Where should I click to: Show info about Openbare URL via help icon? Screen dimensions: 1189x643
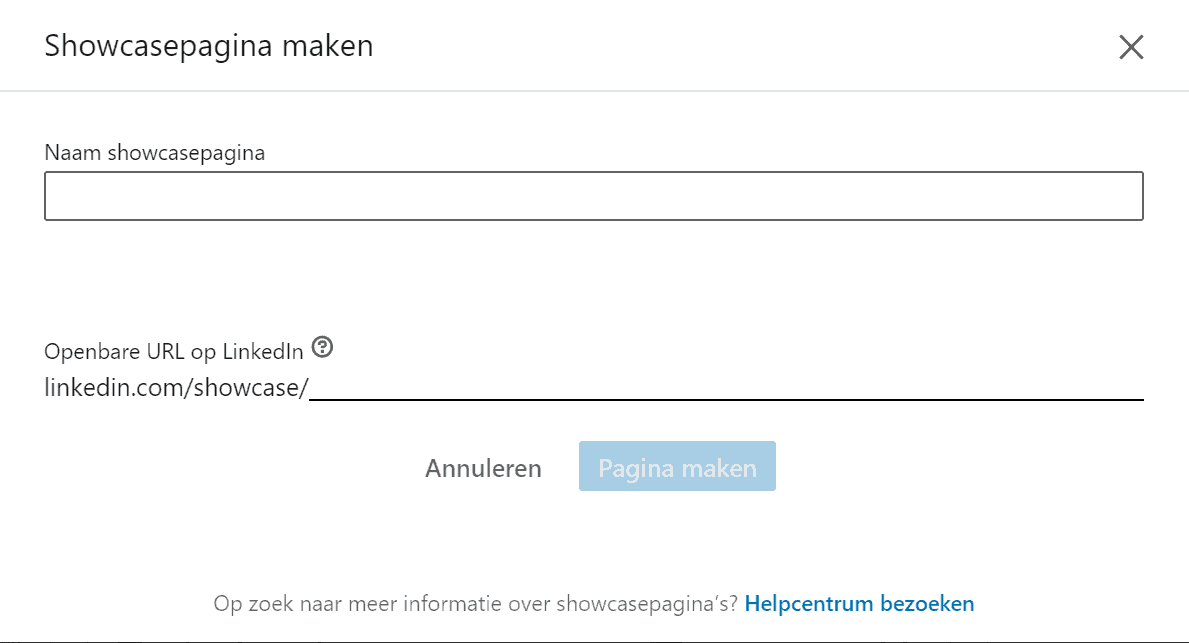(x=322, y=347)
